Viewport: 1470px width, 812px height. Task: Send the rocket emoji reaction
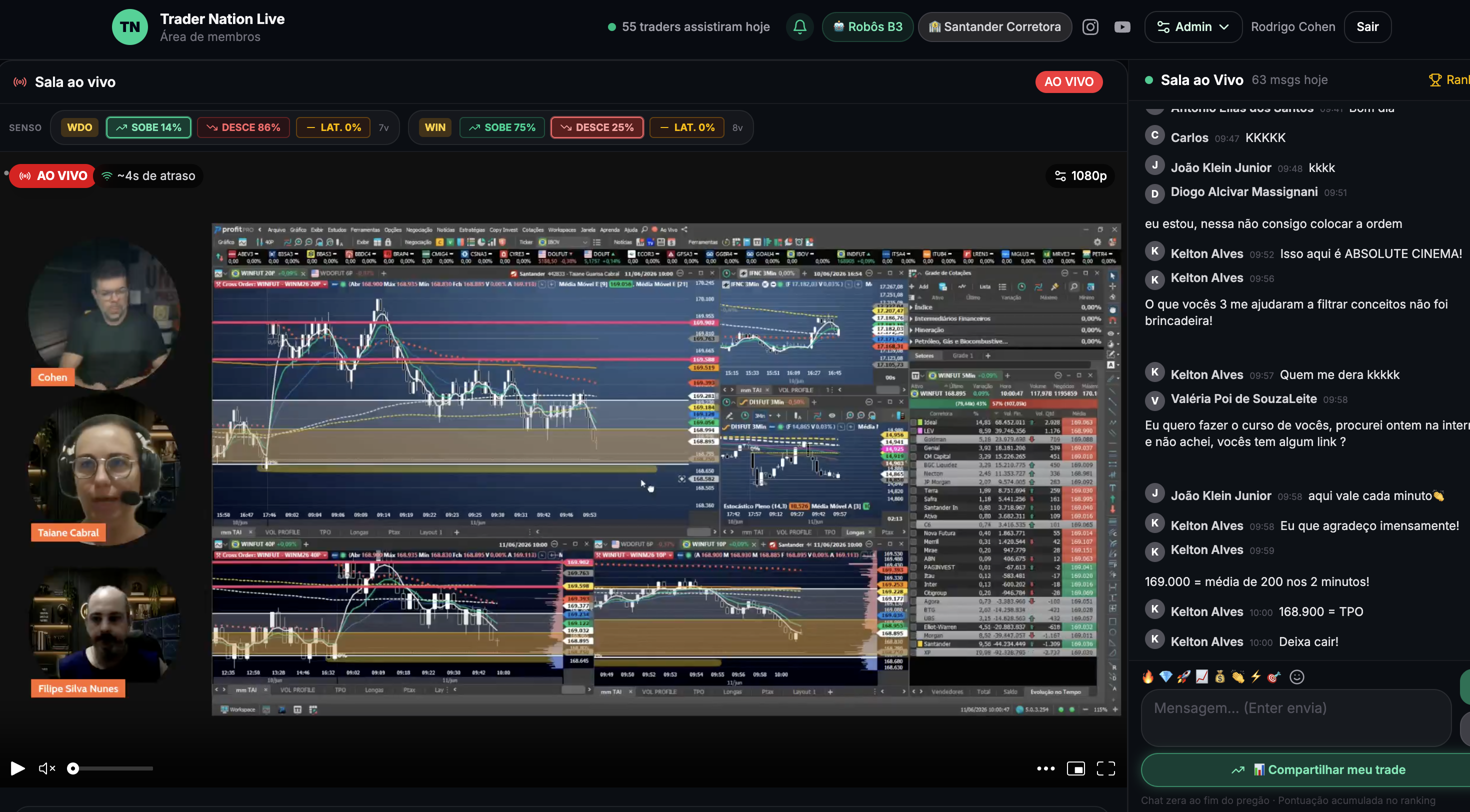1183,677
